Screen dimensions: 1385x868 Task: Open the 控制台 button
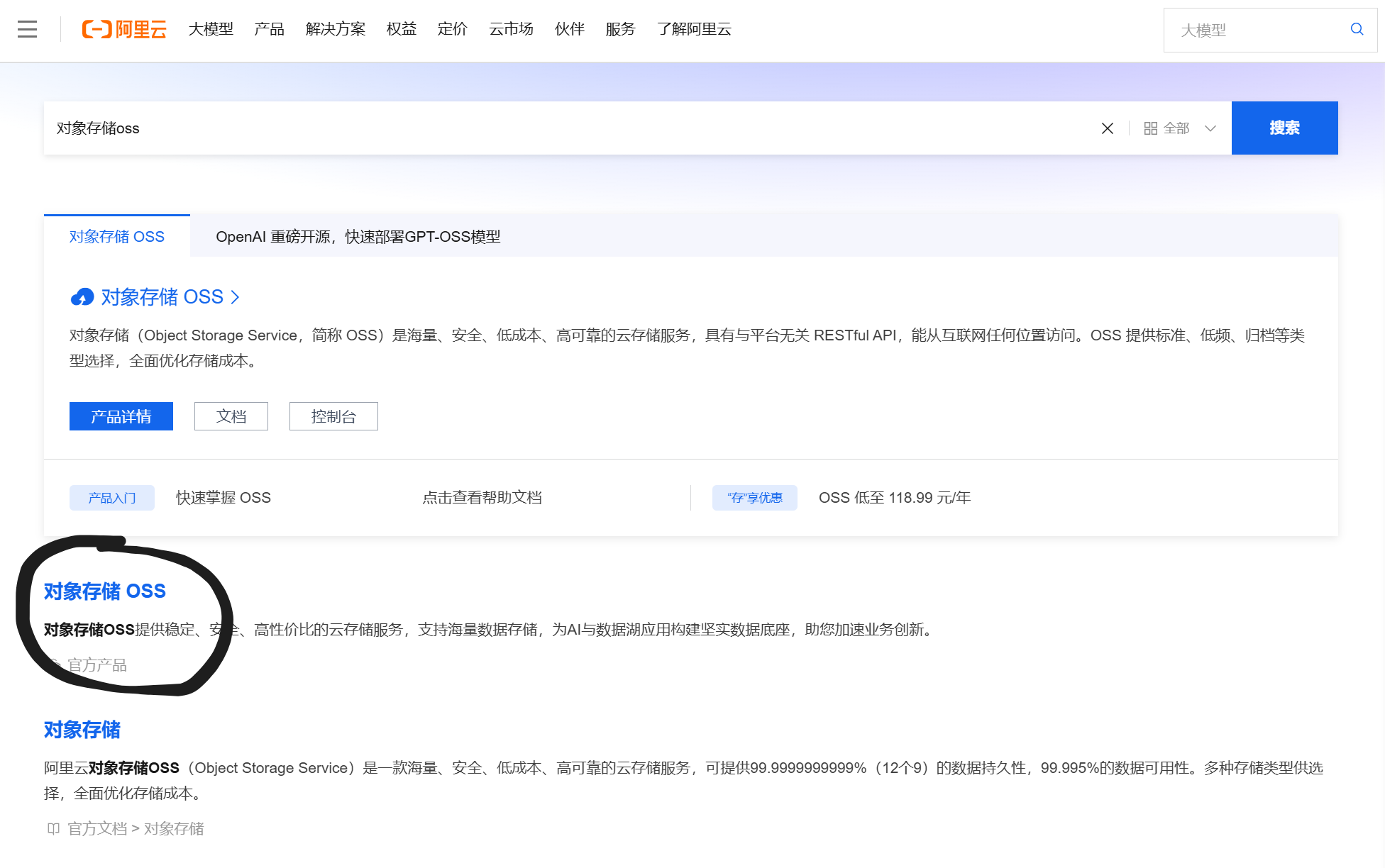pos(333,416)
